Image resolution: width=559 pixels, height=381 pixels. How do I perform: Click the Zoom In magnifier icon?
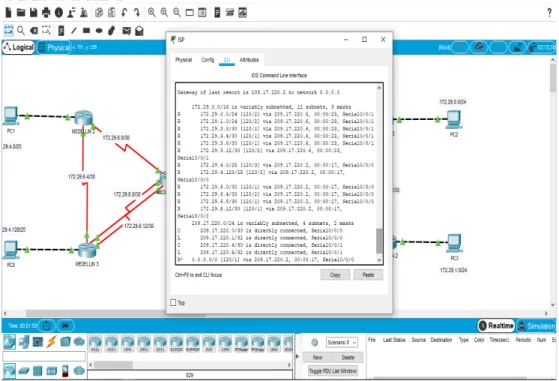click(152, 13)
